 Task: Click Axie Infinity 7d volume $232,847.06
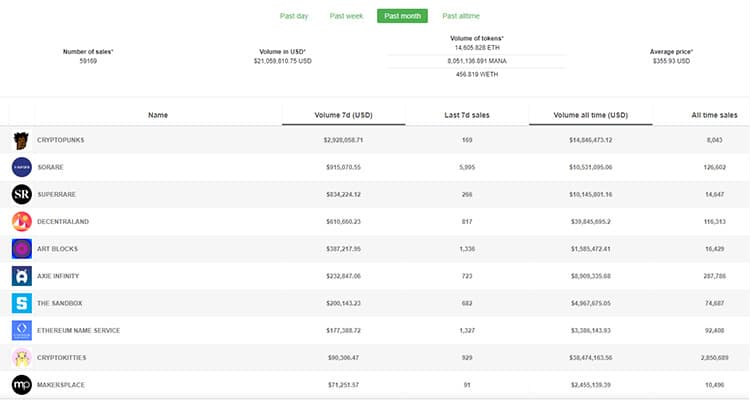343,276
